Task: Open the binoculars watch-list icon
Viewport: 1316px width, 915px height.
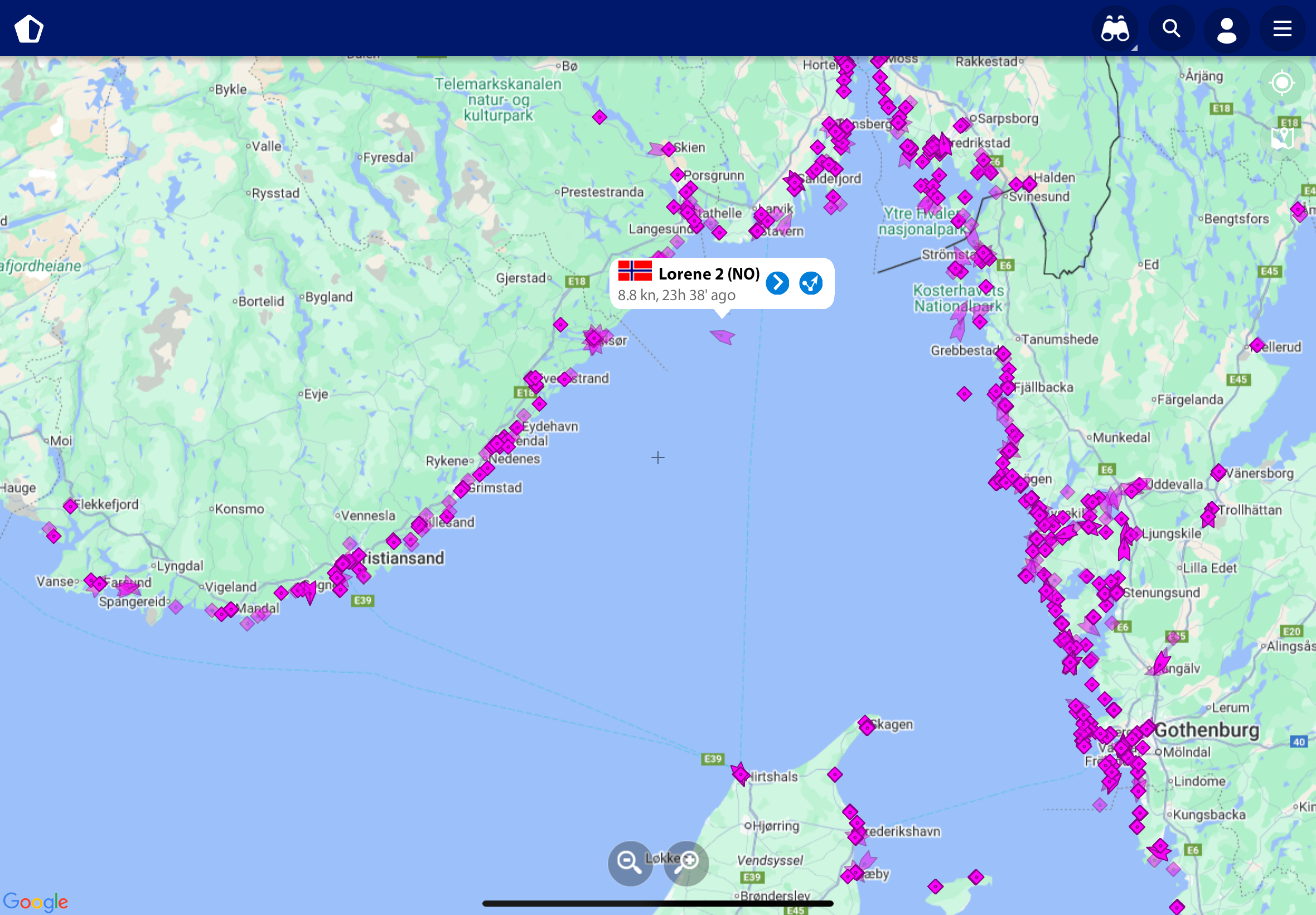Action: click(x=1114, y=28)
